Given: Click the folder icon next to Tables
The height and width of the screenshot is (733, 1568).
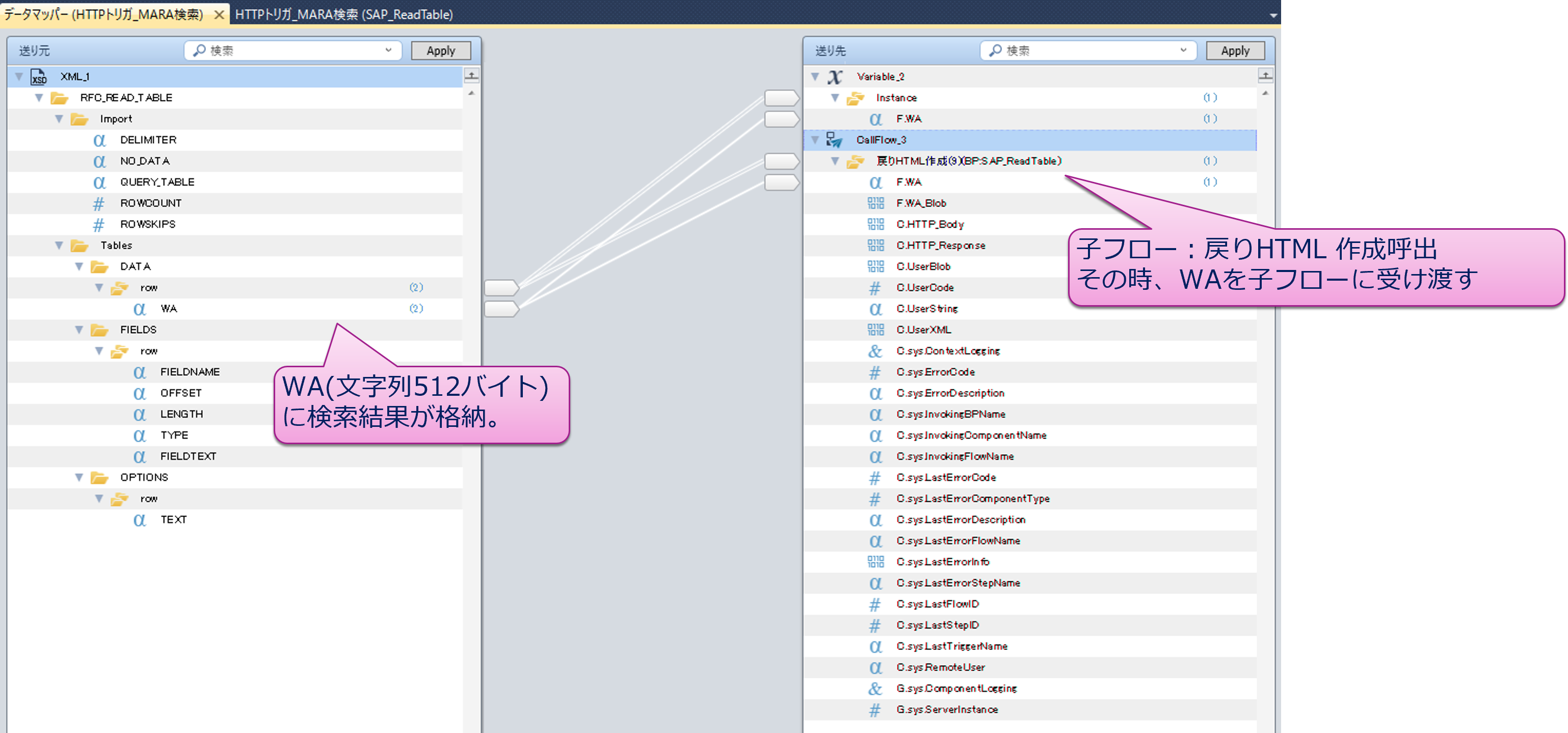Looking at the screenshot, I should [x=79, y=246].
